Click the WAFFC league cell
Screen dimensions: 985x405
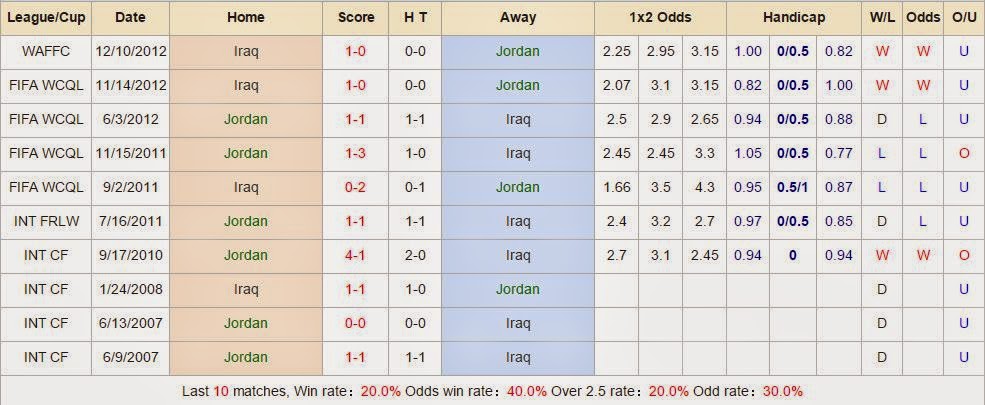click(46, 51)
